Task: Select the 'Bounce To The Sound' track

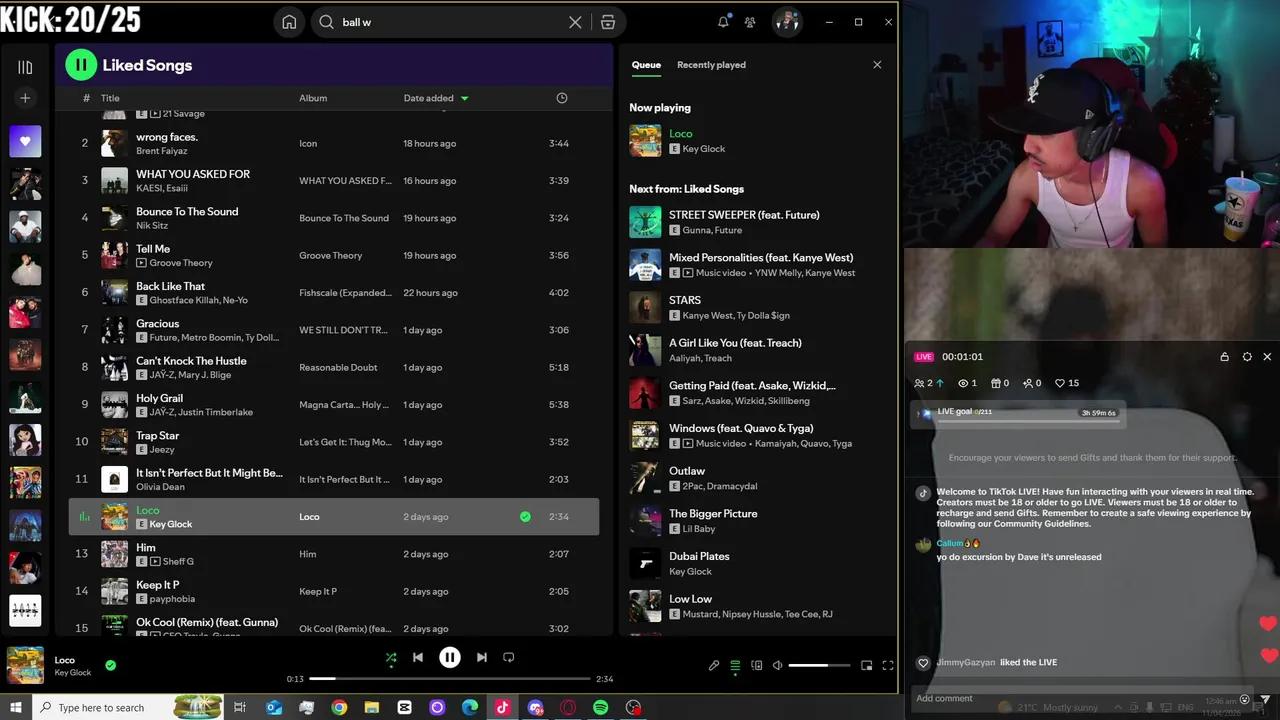Action: [x=334, y=218]
